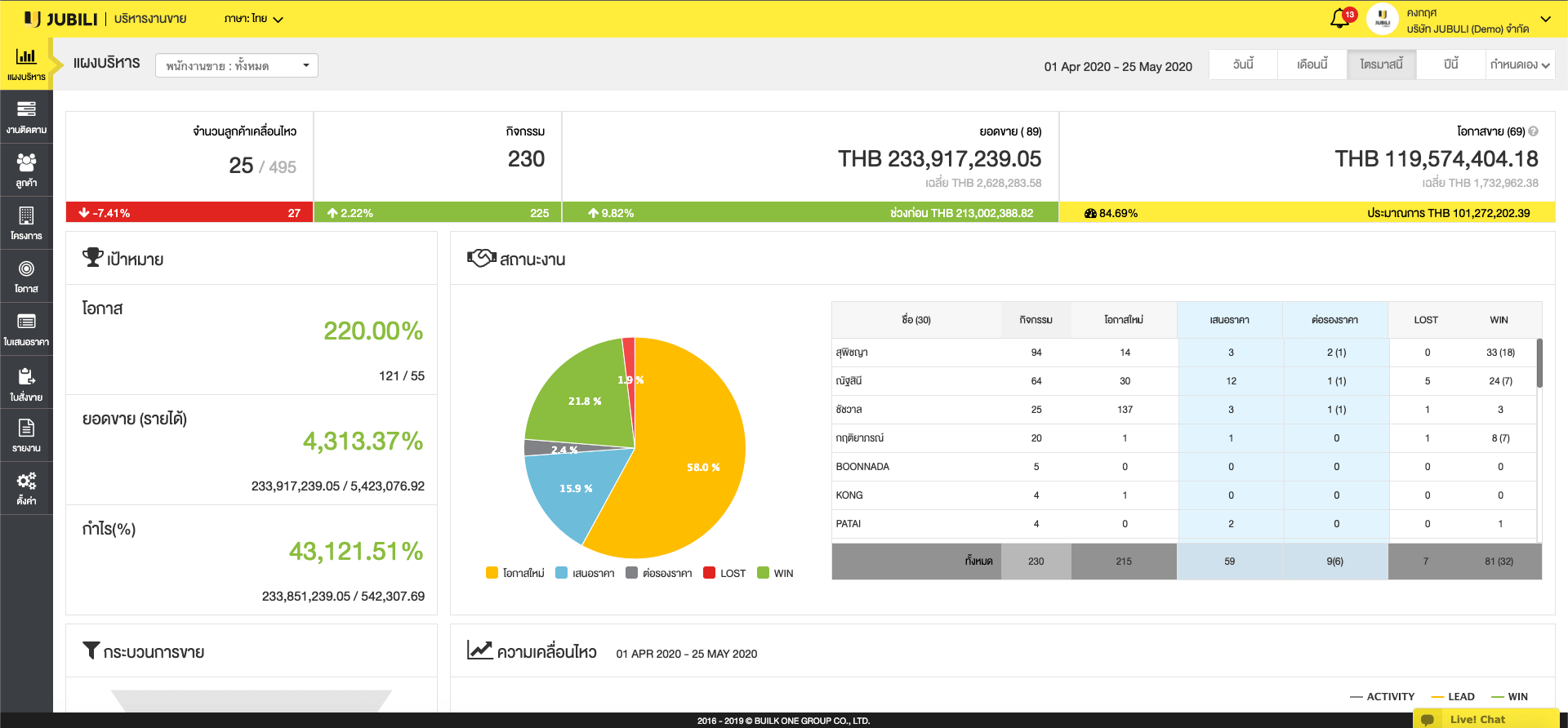
Task: Open the พนักงานขาย salesperson dropdown
Action: [x=237, y=65]
